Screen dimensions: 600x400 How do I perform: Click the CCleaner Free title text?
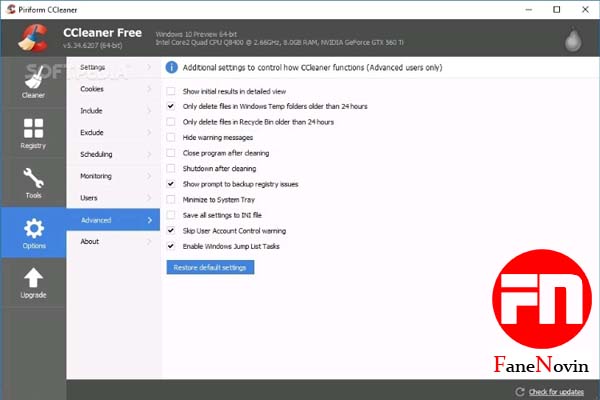[103, 33]
